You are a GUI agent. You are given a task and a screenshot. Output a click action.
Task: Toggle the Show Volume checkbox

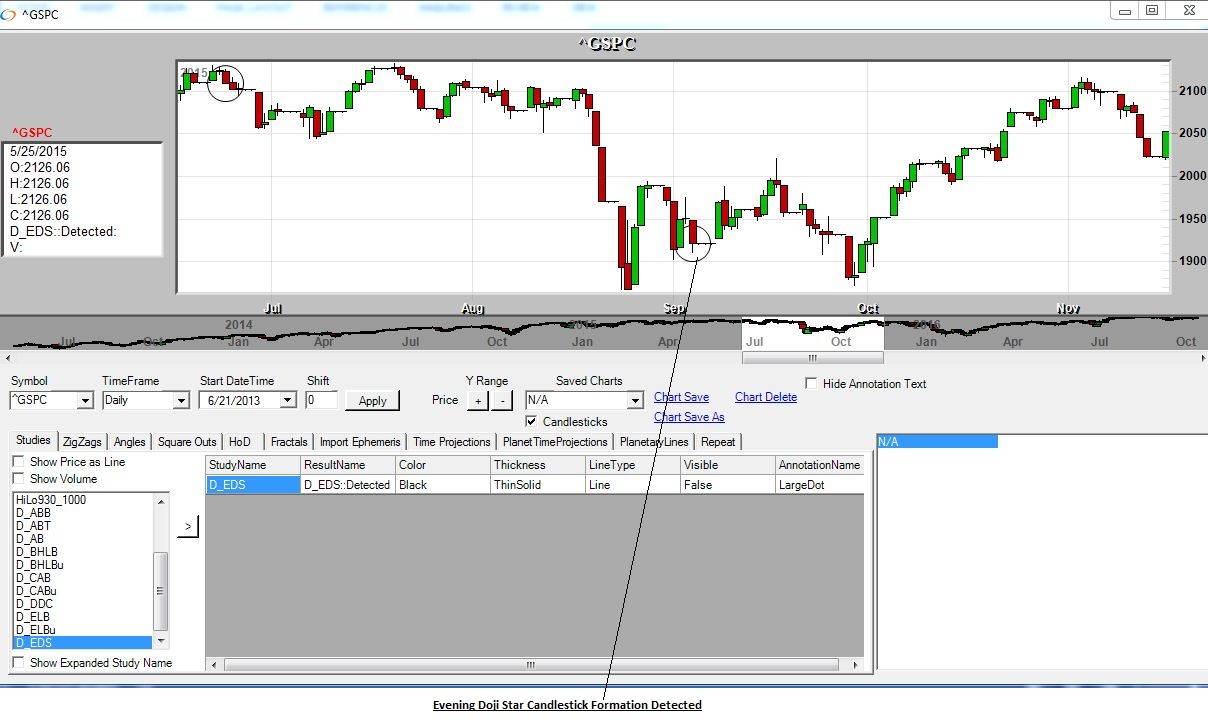click(x=18, y=479)
